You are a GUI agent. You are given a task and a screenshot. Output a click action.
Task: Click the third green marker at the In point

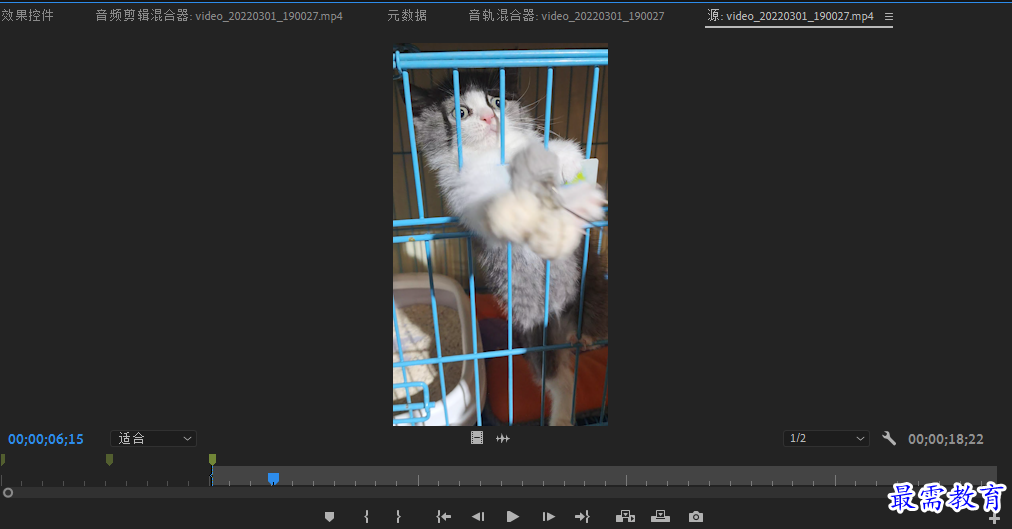(x=212, y=459)
